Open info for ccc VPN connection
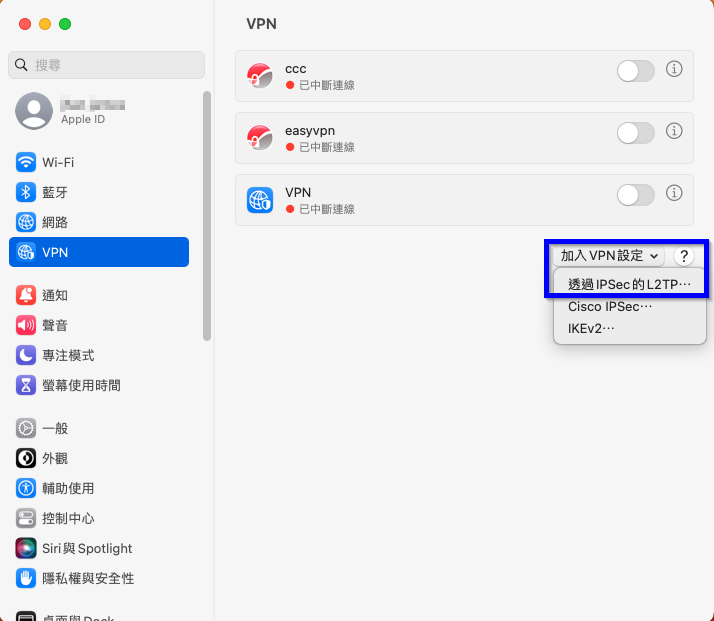Viewport: 714px width, 621px height. [x=674, y=69]
